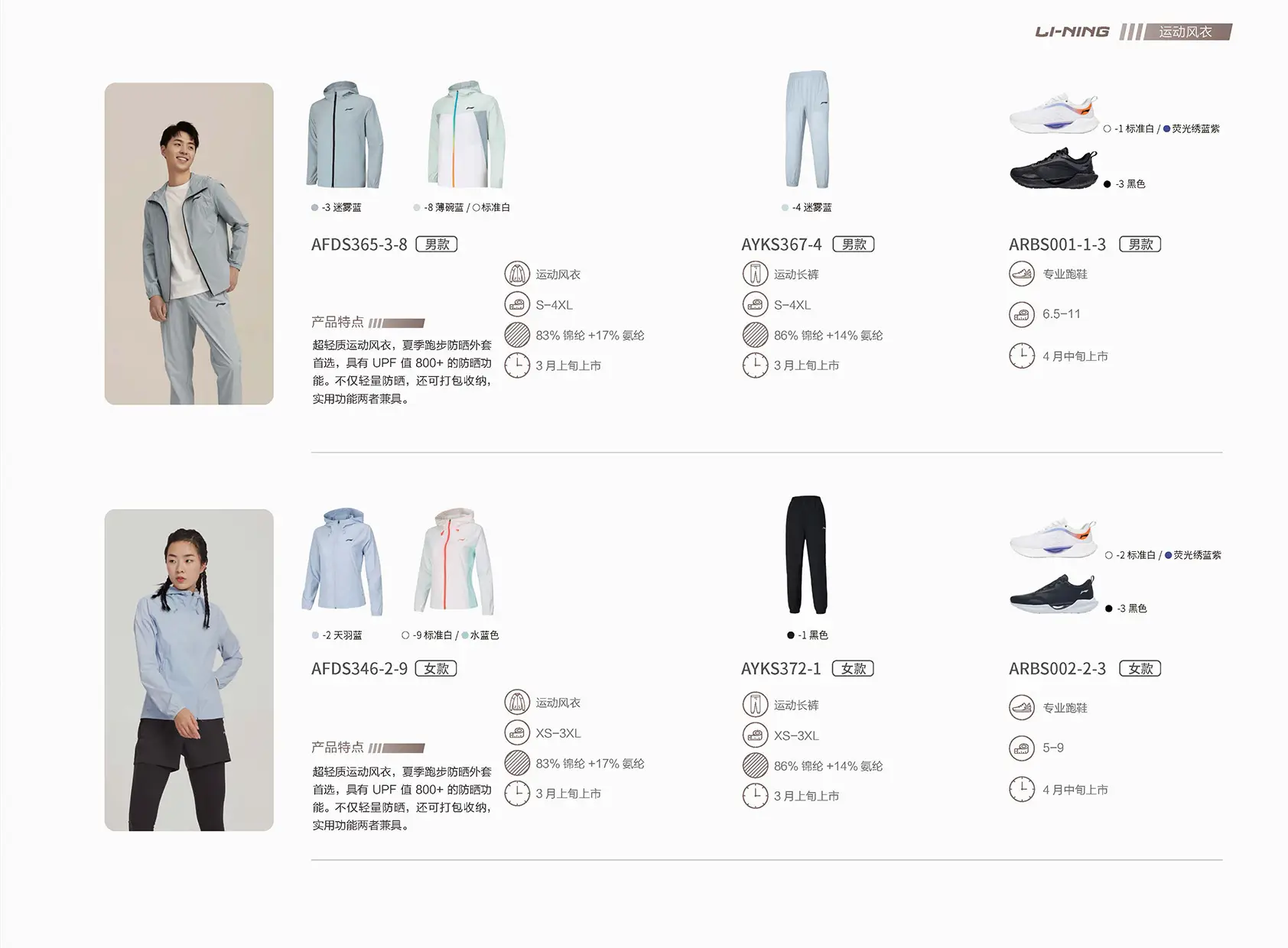Click the running shoe icon under ARBS002-2-3
The height and width of the screenshot is (948, 1288).
1022,707
